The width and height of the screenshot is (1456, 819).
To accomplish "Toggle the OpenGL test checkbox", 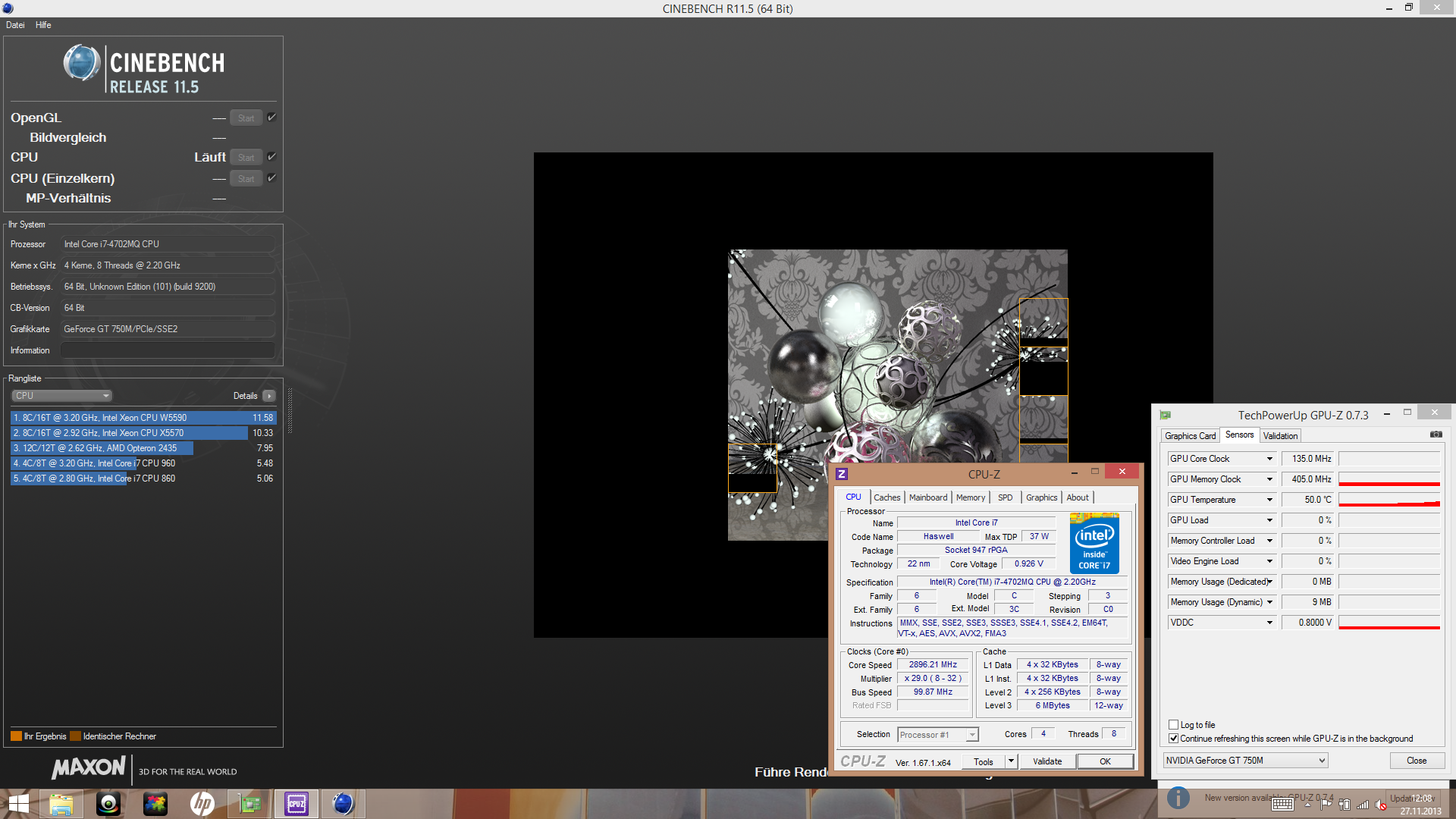I will pyautogui.click(x=271, y=118).
